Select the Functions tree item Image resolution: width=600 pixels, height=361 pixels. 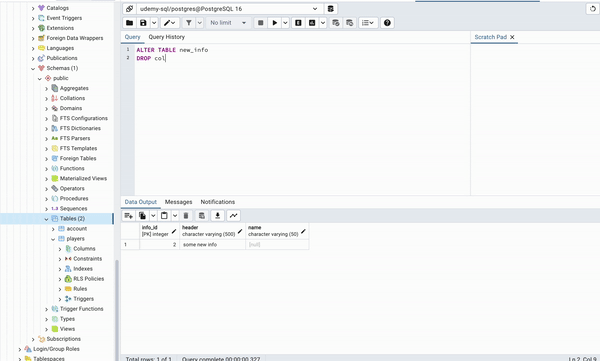72,168
